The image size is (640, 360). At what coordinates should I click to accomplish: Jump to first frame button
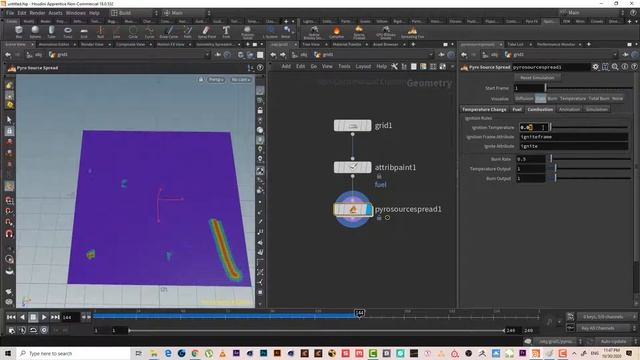pos(11,317)
